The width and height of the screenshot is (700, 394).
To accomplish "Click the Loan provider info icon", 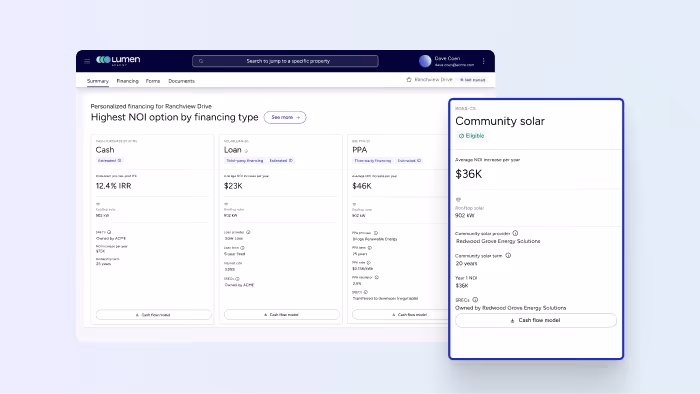I will 248,232.
